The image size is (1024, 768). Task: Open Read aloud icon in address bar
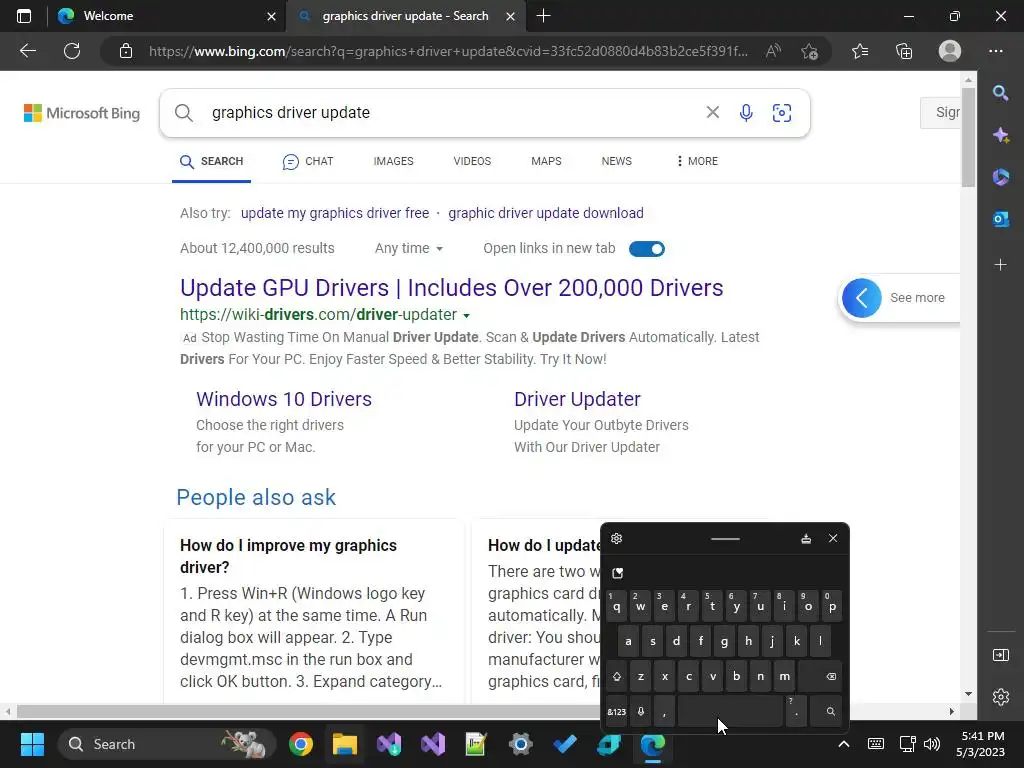pos(773,51)
